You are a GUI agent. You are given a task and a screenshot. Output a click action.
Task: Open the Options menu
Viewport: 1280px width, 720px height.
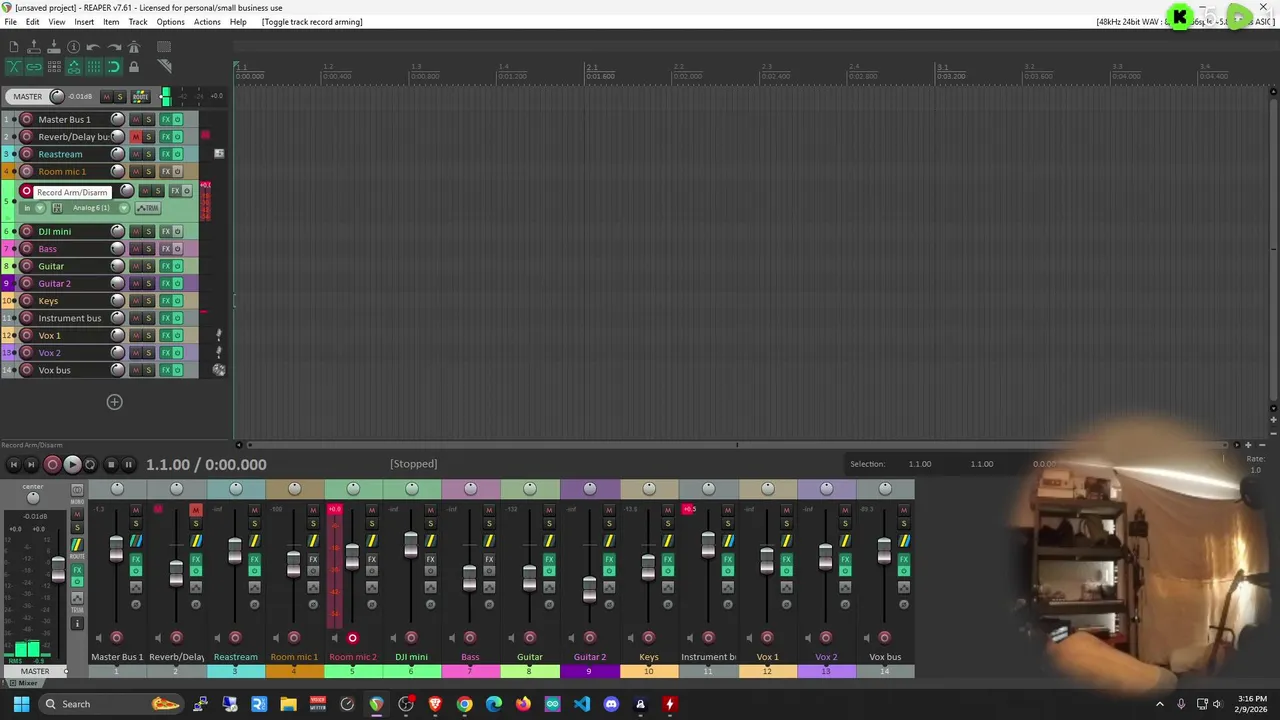pyautogui.click(x=170, y=22)
